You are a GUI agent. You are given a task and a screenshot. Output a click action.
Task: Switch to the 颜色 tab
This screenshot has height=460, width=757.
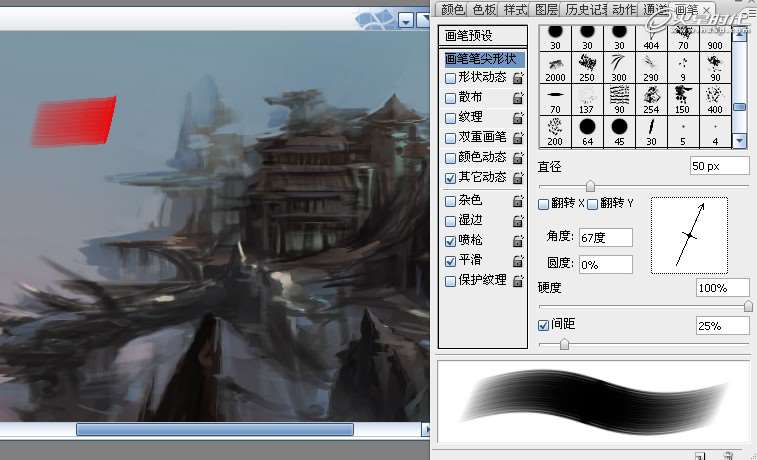[x=452, y=9]
